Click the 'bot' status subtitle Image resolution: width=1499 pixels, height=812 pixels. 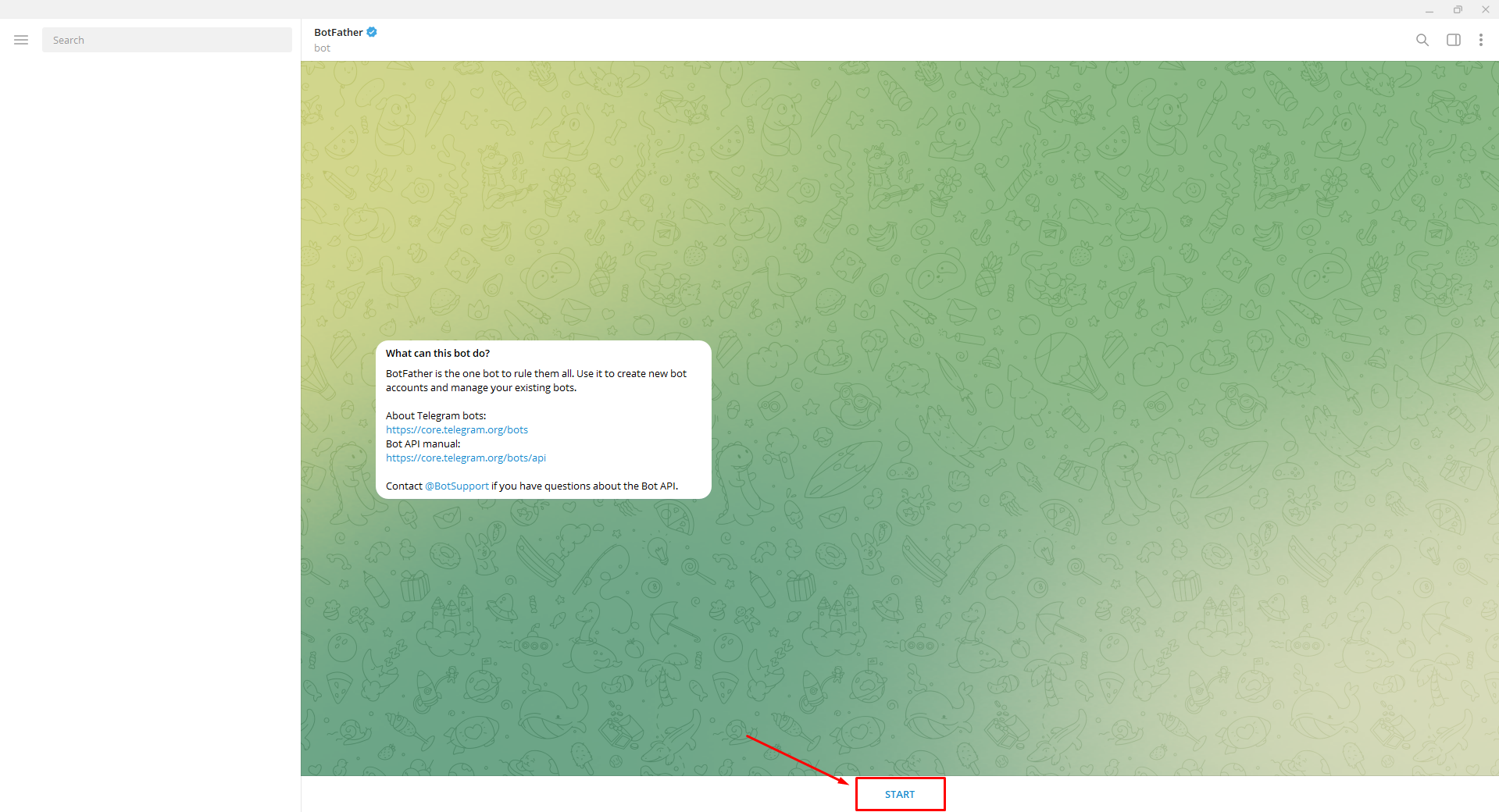[x=322, y=48]
